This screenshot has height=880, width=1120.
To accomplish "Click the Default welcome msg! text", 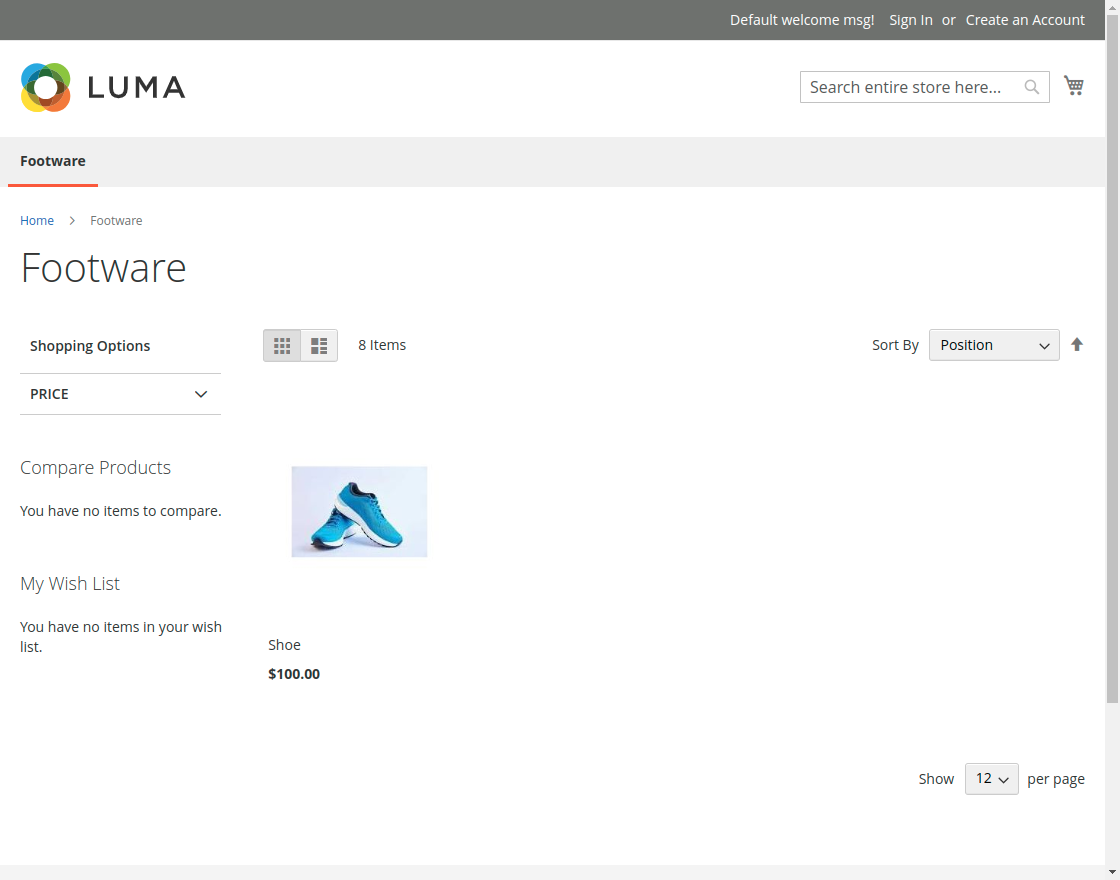I will pos(801,19).
